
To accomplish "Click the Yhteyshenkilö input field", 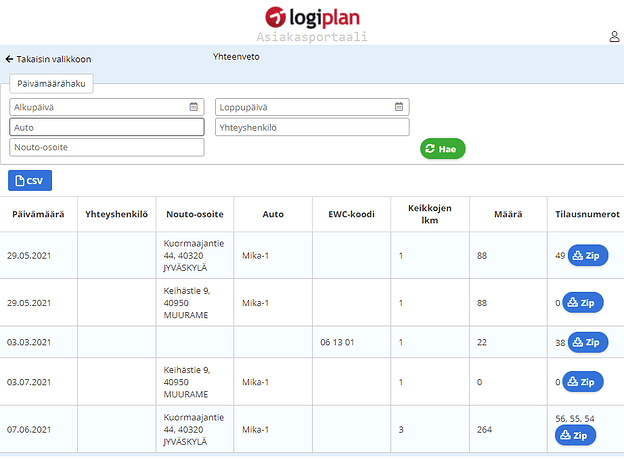I will (x=312, y=127).
